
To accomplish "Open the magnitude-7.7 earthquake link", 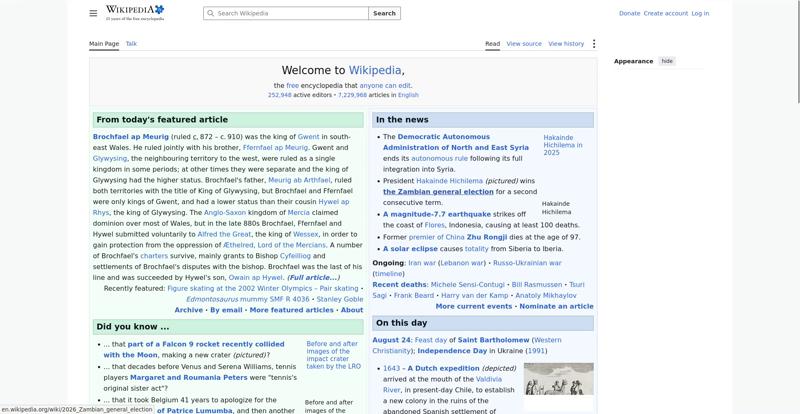I will point(437,214).
